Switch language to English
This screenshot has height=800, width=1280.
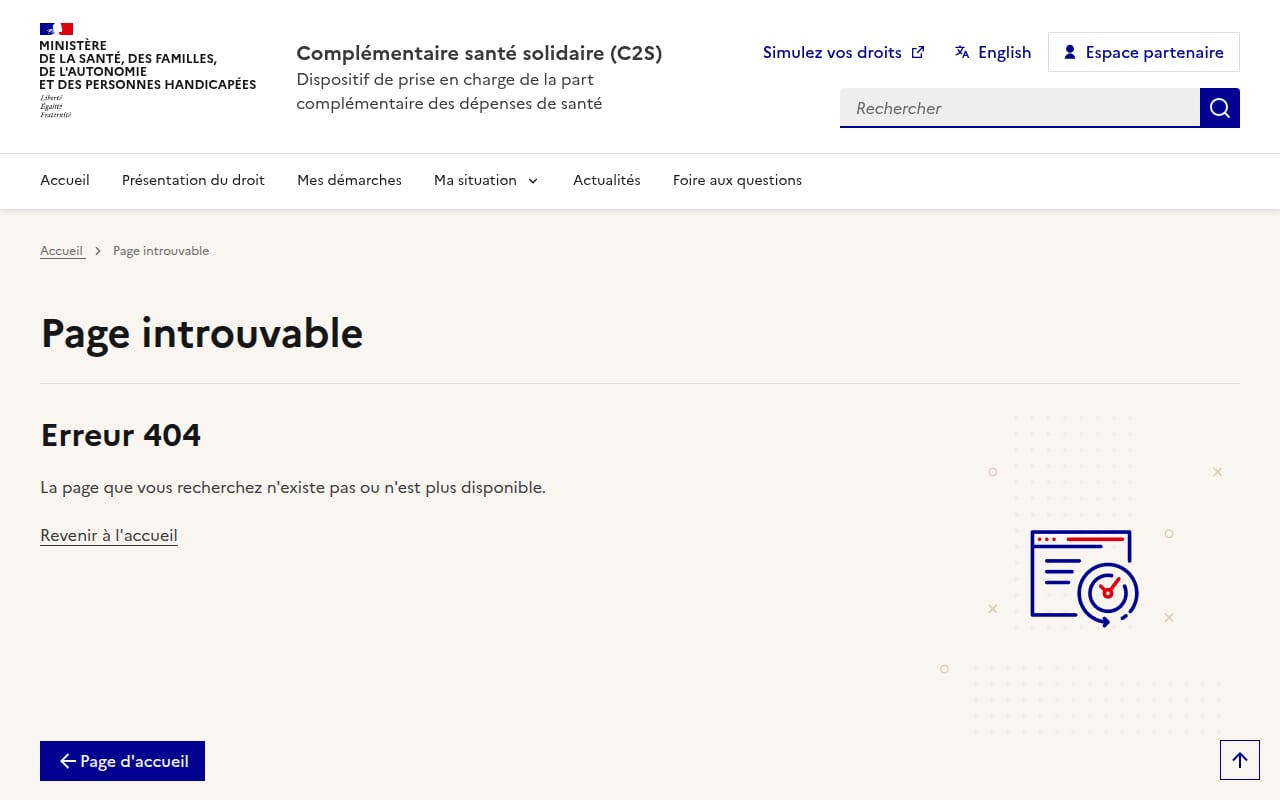(993, 52)
